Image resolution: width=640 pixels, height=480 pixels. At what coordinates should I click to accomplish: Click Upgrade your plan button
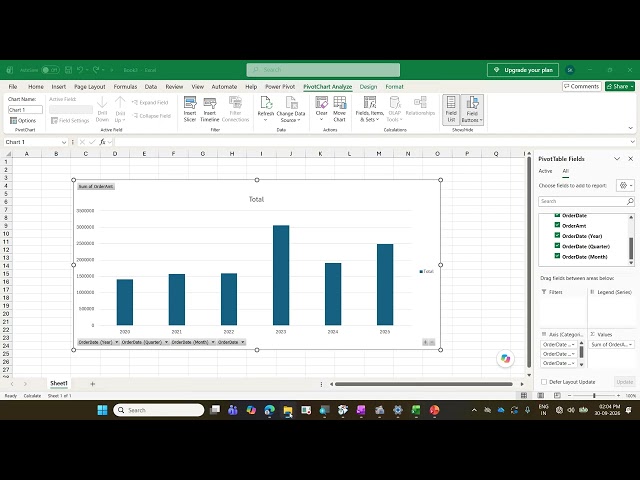coord(523,70)
